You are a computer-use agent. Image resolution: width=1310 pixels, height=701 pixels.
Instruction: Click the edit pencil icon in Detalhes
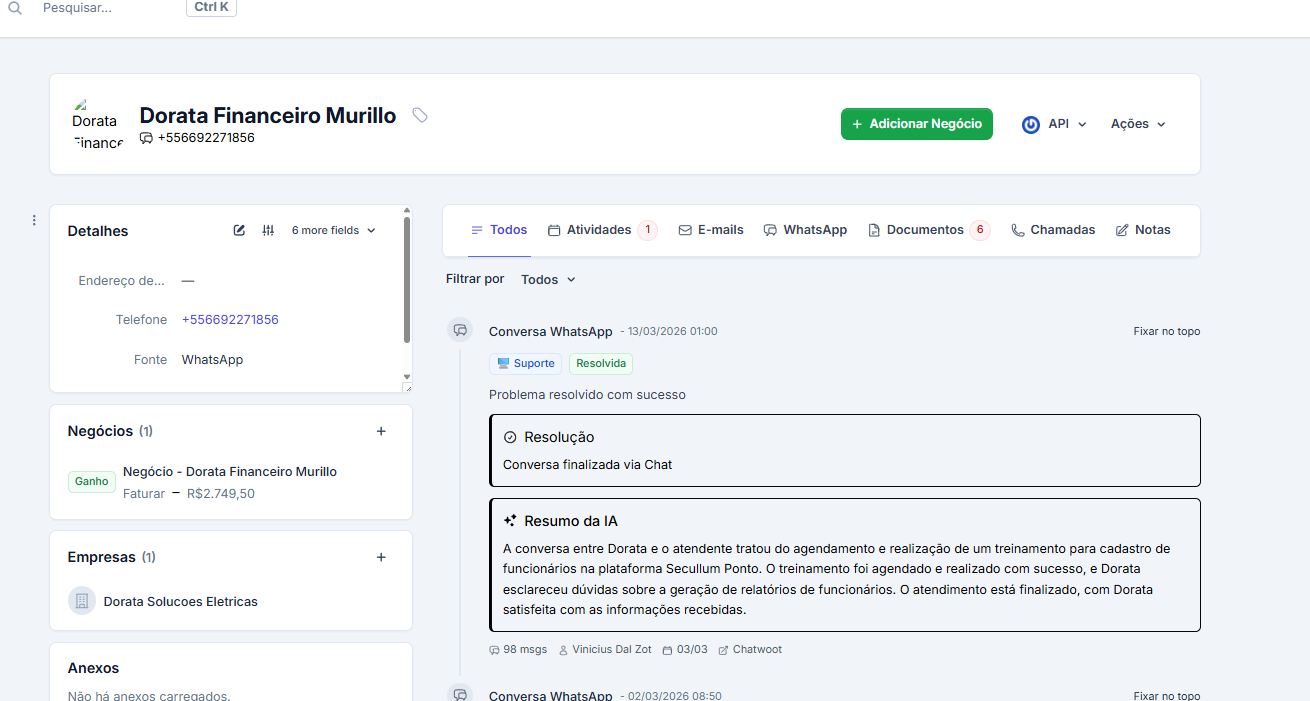coord(239,230)
